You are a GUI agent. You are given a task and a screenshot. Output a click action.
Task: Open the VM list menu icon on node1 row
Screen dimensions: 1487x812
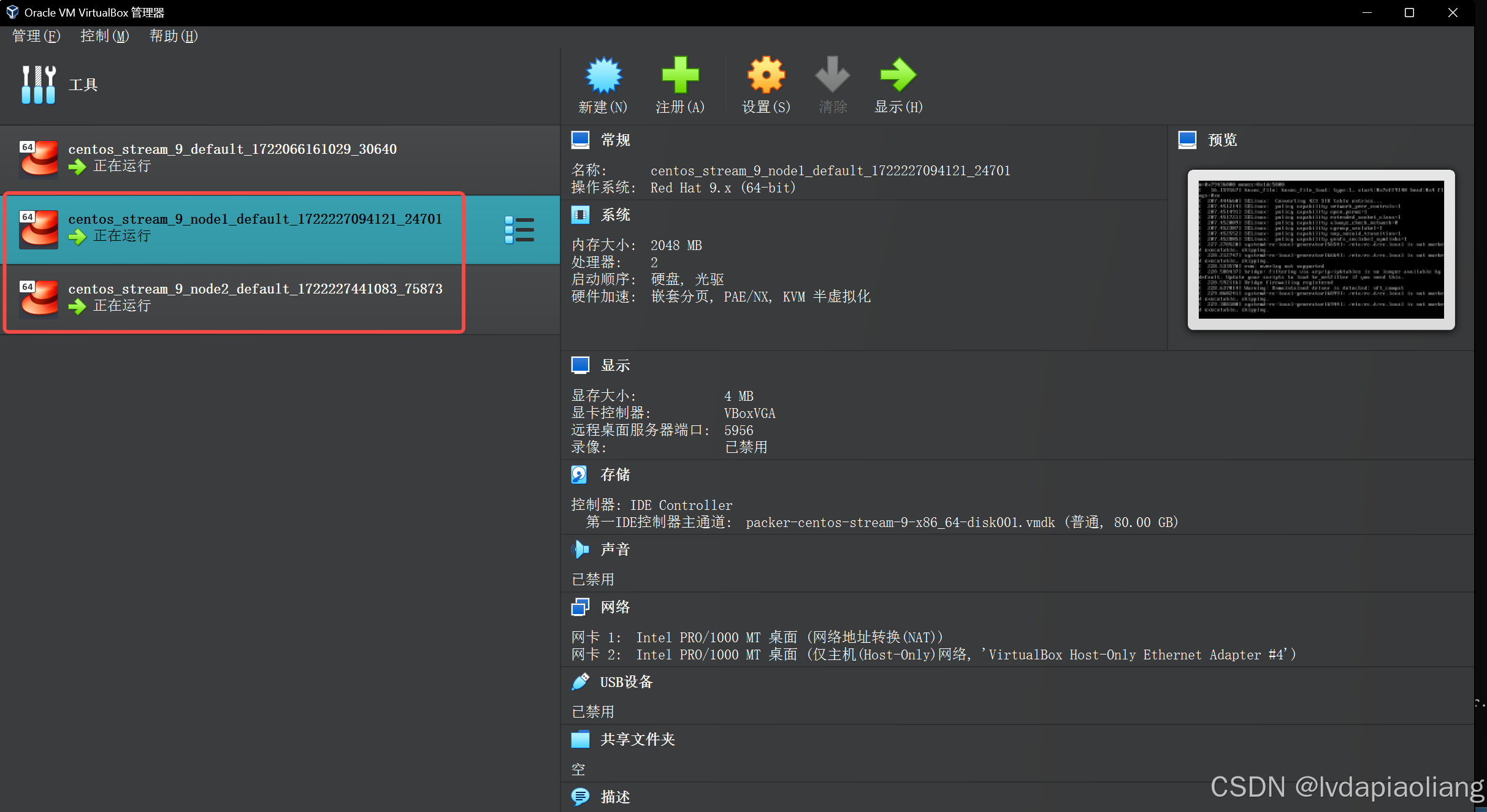click(519, 230)
